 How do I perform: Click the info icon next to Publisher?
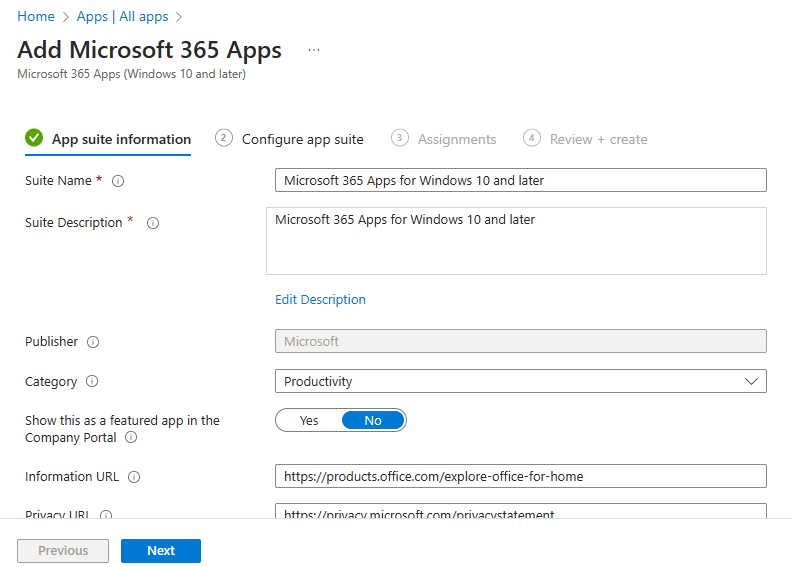coord(93,342)
